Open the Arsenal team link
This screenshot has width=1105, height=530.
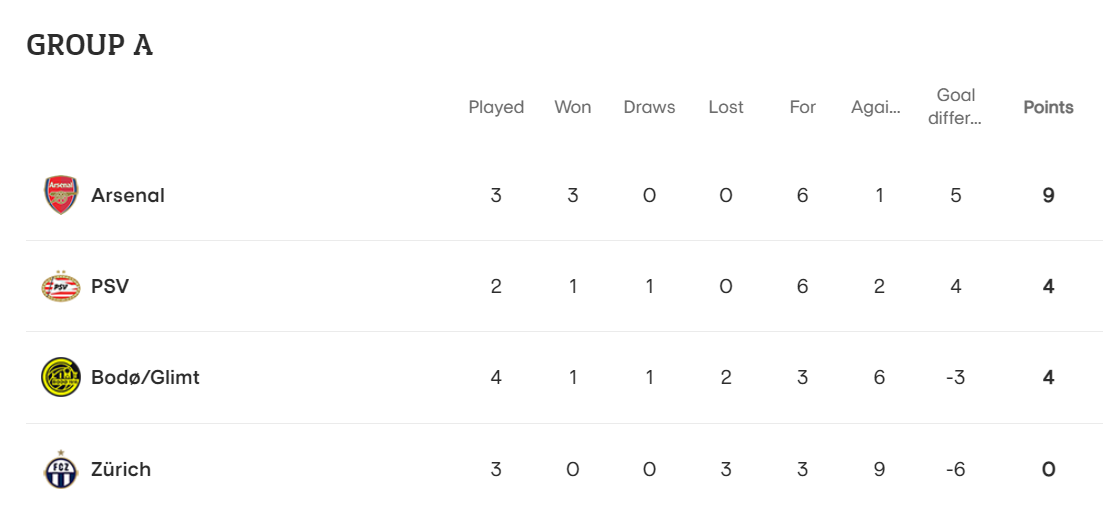coord(128,195)
